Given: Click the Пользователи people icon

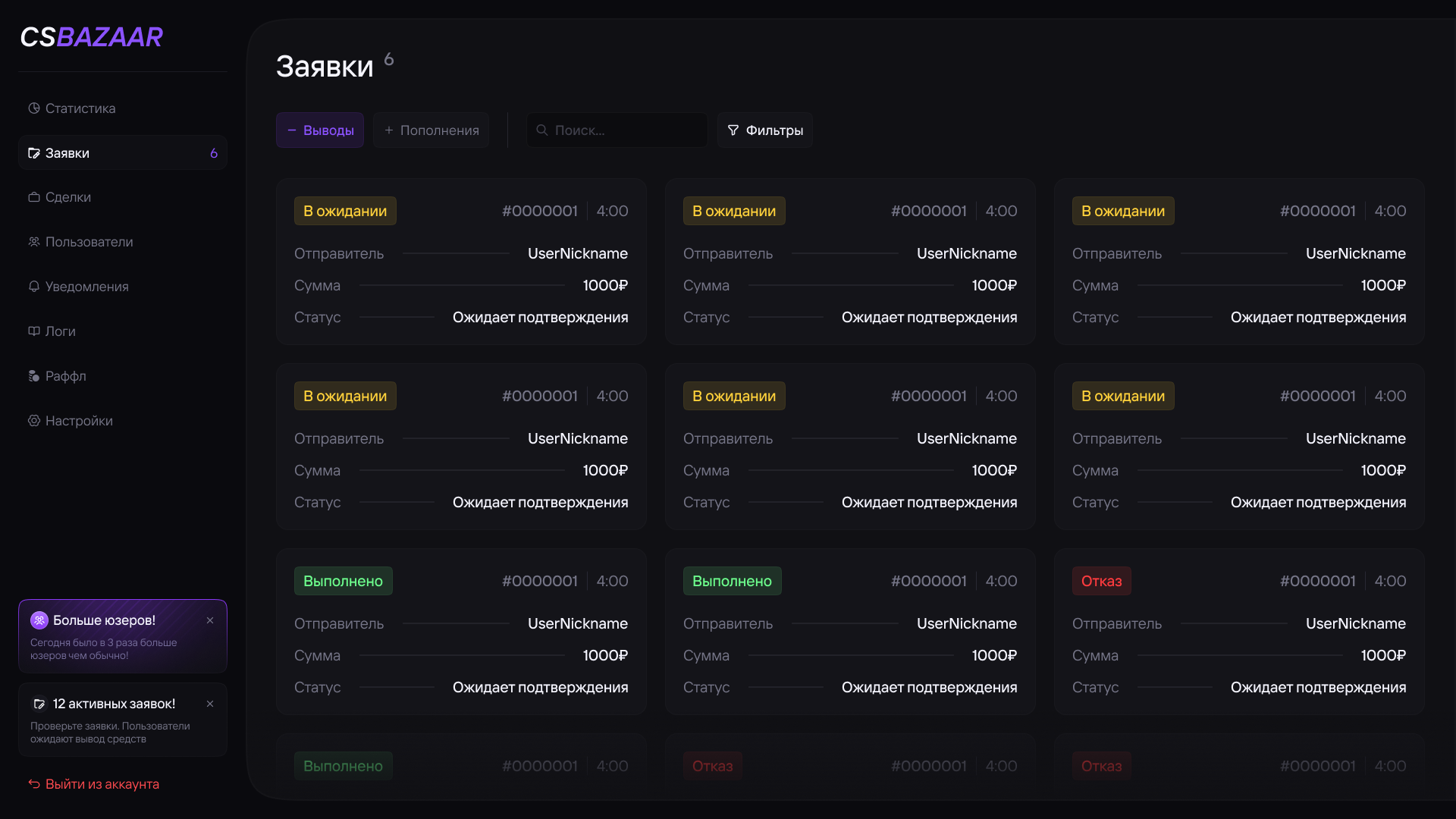Looking at the screenshot, I should tap(34, 242).
